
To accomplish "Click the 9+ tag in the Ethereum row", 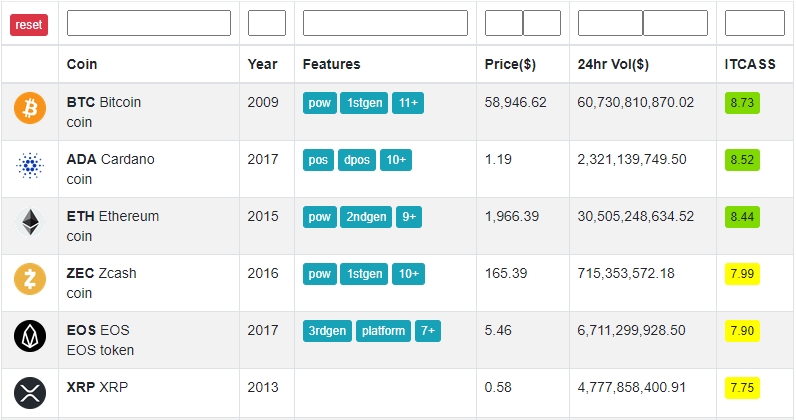I will point(409,217).
